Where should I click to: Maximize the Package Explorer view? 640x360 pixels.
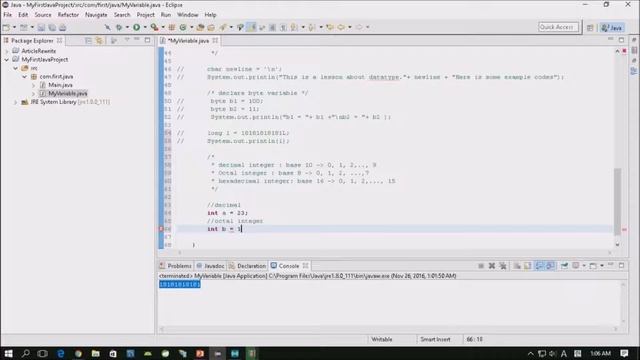[147, 40]
